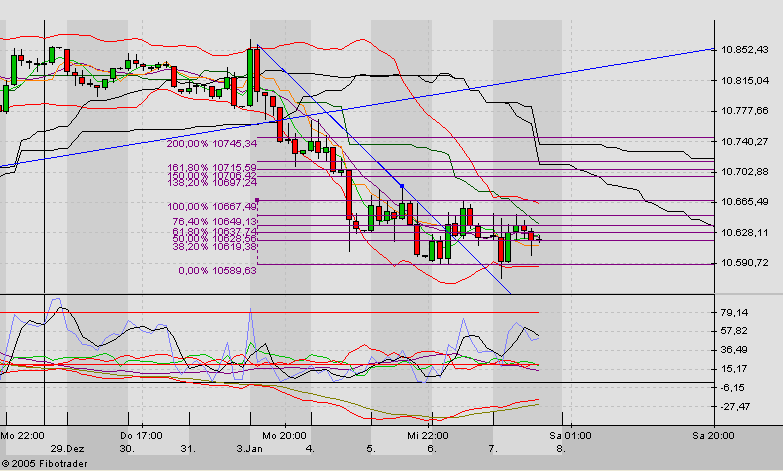
Task: Click the blue square handle on the downtrend line
Action: pos(402,186)
